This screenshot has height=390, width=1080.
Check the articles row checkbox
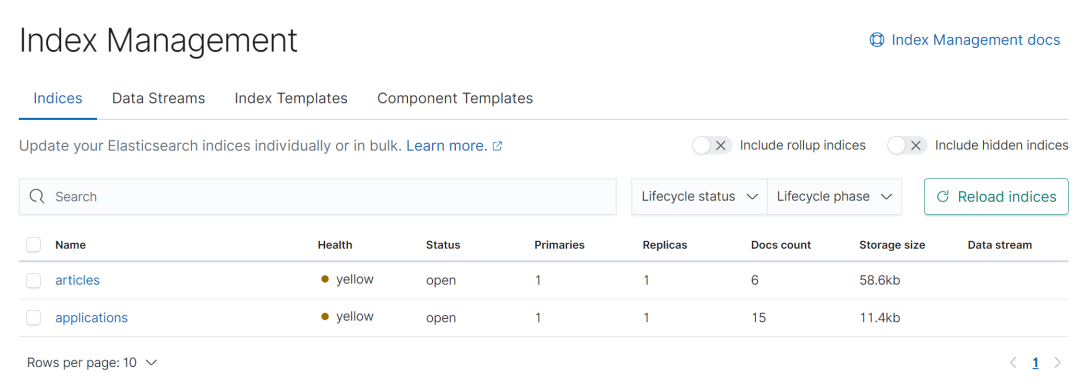[x=33, y=280]
